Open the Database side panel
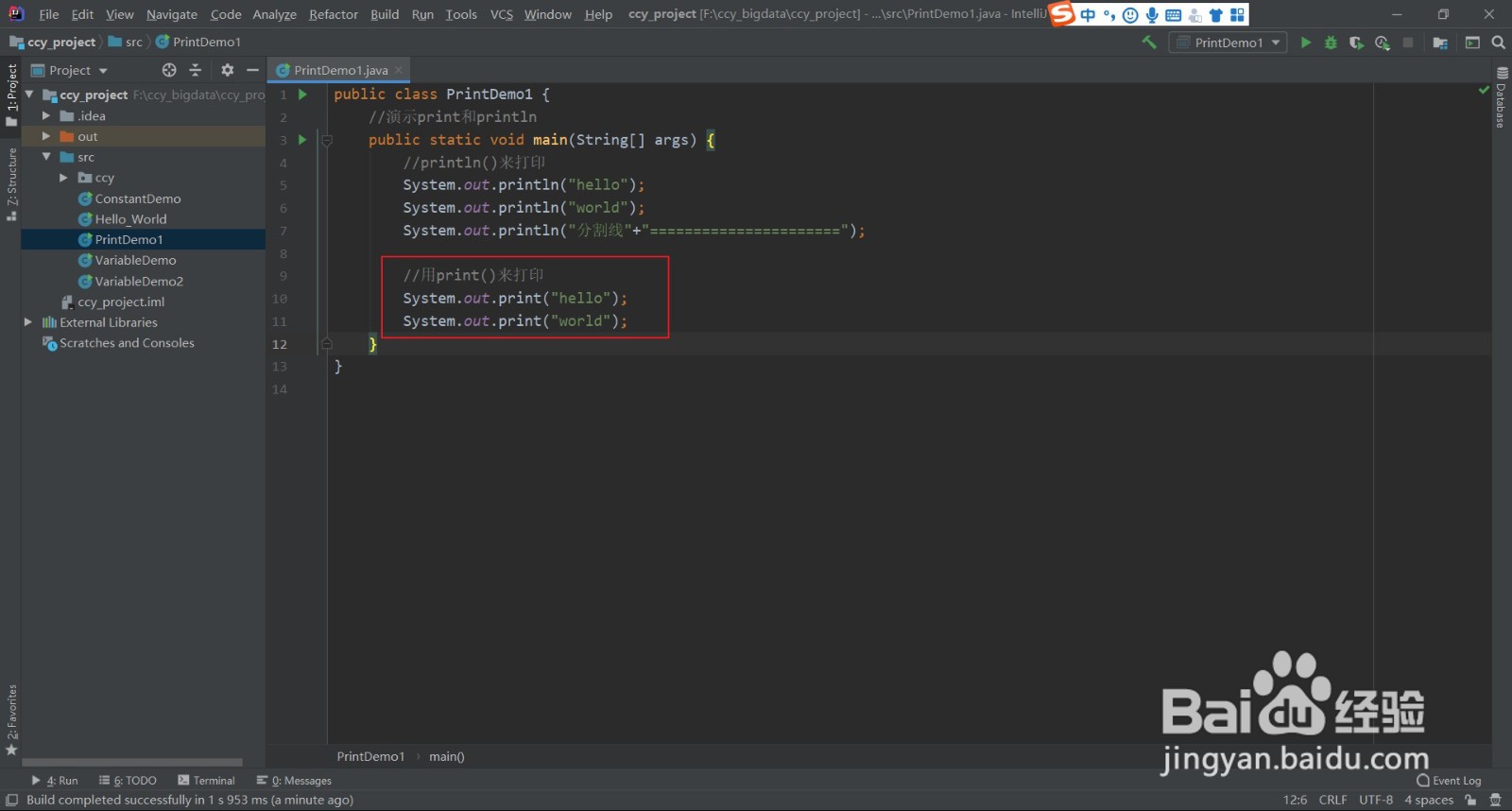 click(x=1501, y=97)
